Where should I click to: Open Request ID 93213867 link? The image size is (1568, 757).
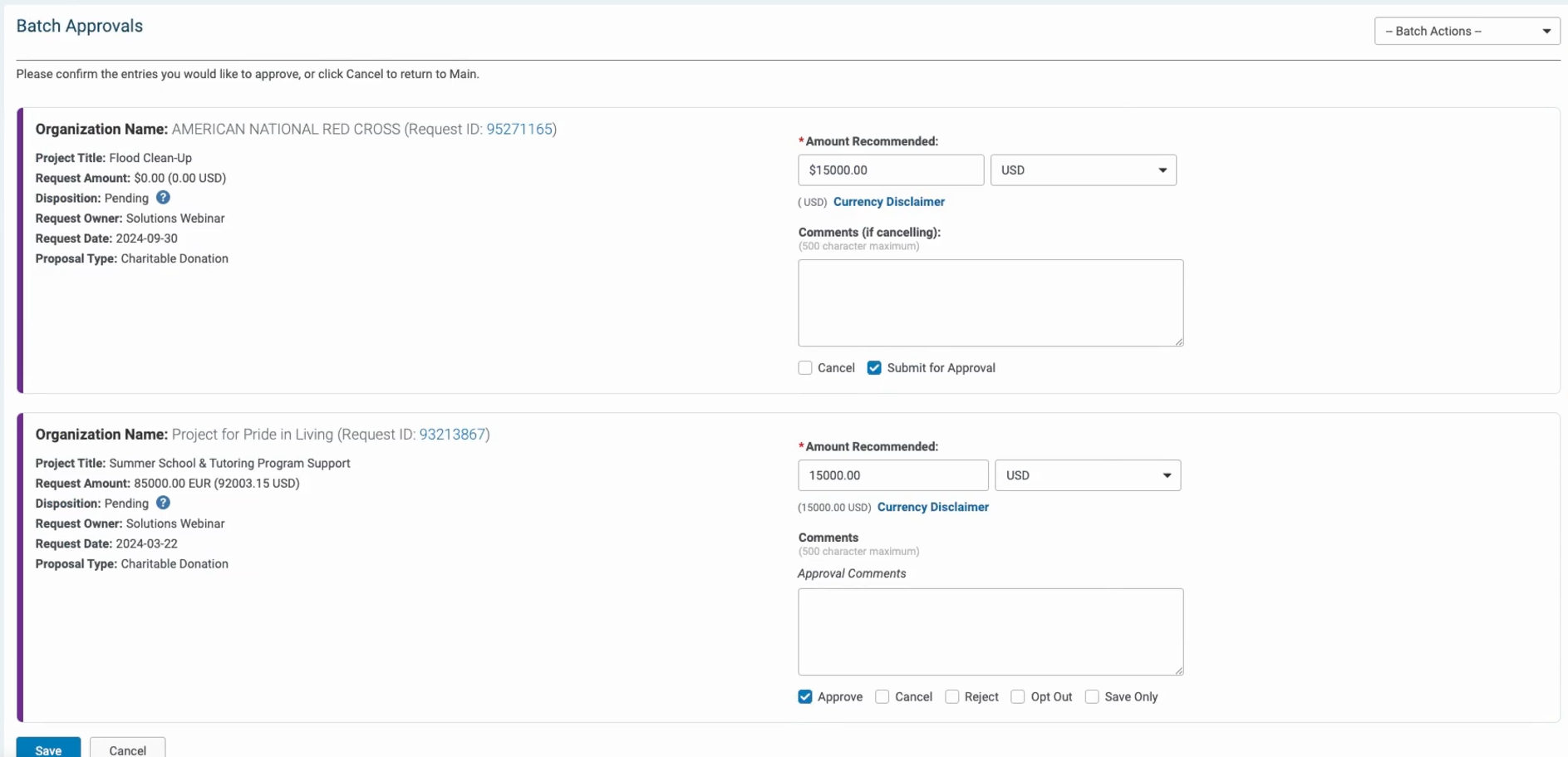point(452,435)
